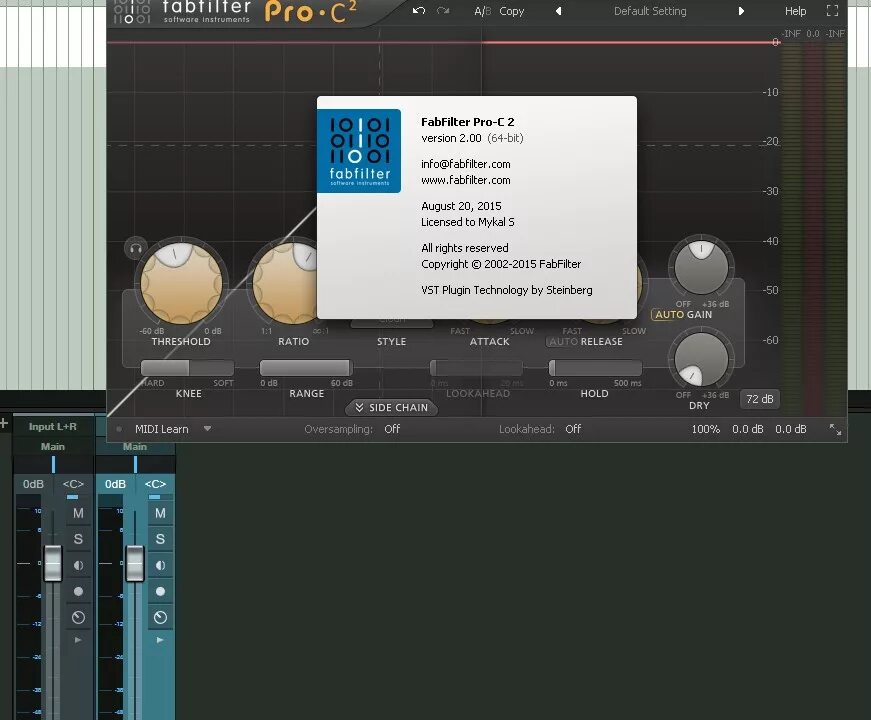Click the MIDI activity indicator dot
This screenshot has height=720, width=871.
point(119,429)
